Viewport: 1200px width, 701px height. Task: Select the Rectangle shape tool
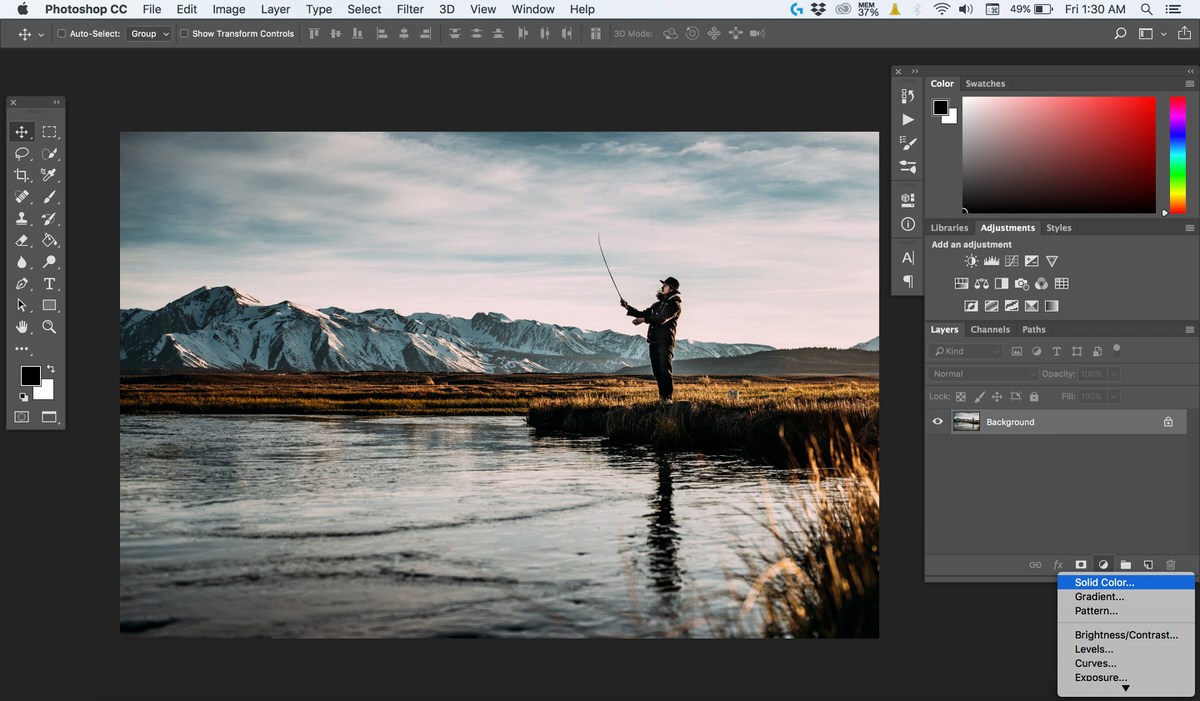tap(49, 305)
